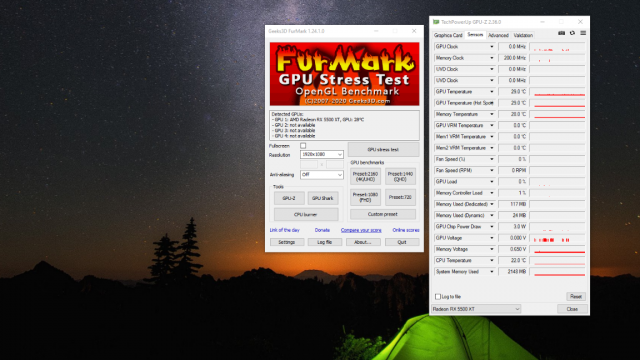Open the Validation tab

tap(523, 35)
